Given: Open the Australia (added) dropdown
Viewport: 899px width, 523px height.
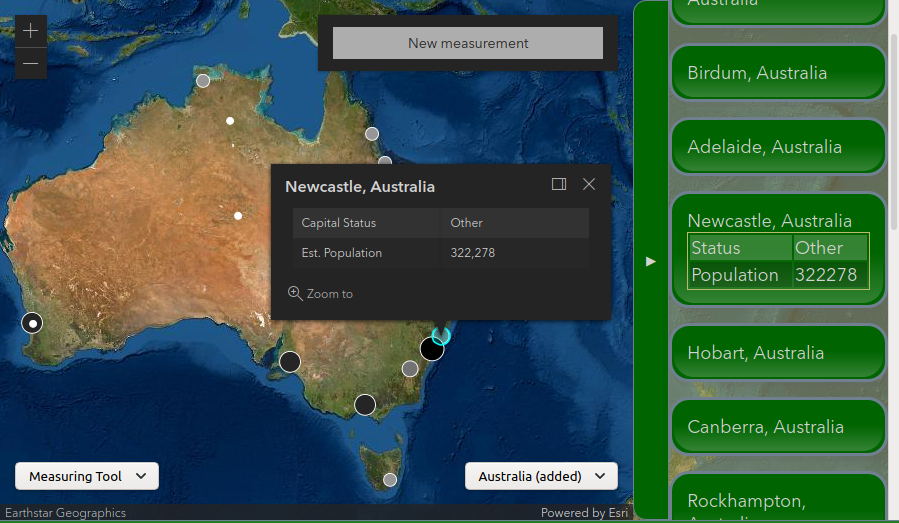Looking at the screenshot, I should [x=541, y=477].
